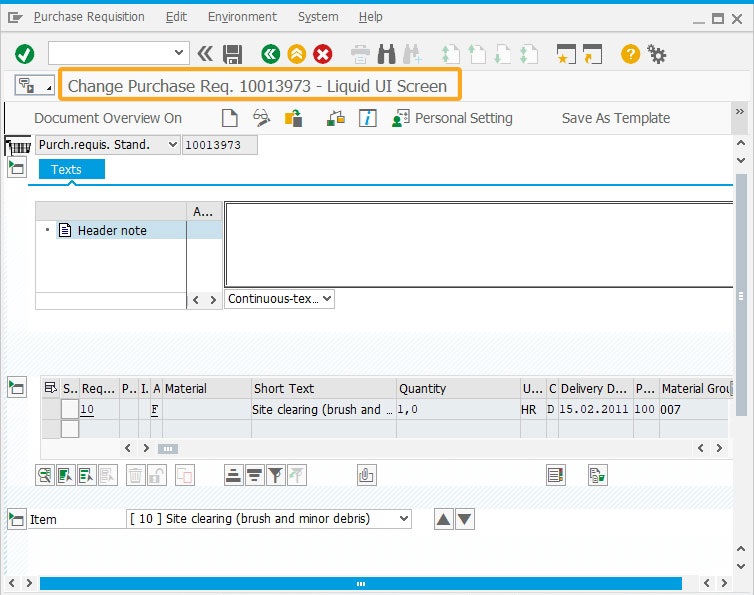Open Customize Local Layout gear icon
754x595 pixels.
click(x=656, y=54)
